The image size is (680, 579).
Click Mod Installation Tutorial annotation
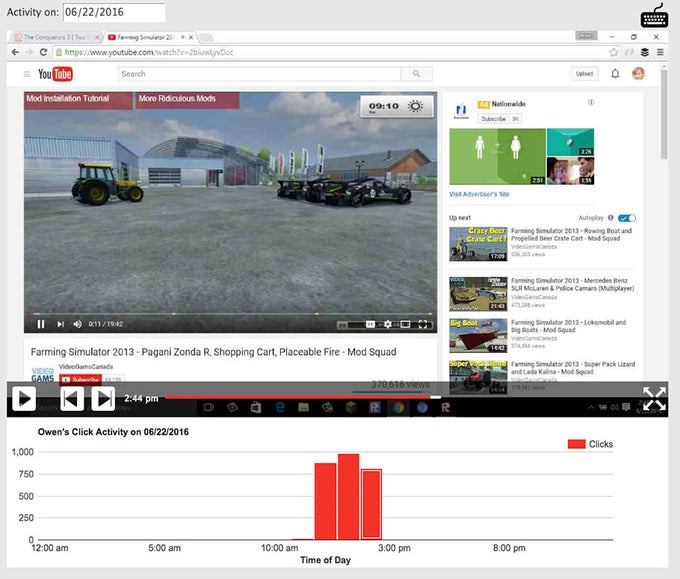pos(78,100)
